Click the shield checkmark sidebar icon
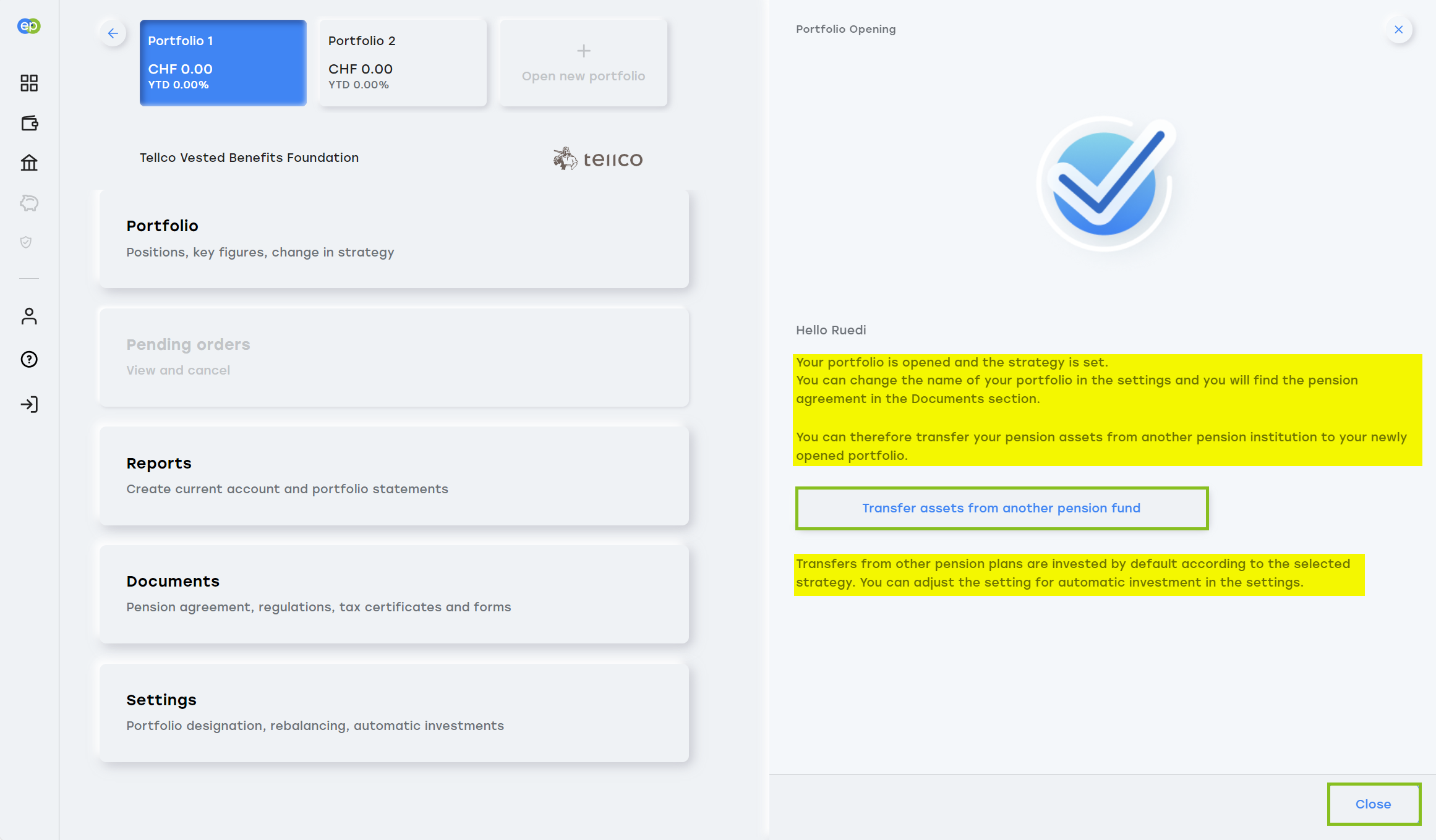The image size is (1436, 840). (x=26, y=242)
